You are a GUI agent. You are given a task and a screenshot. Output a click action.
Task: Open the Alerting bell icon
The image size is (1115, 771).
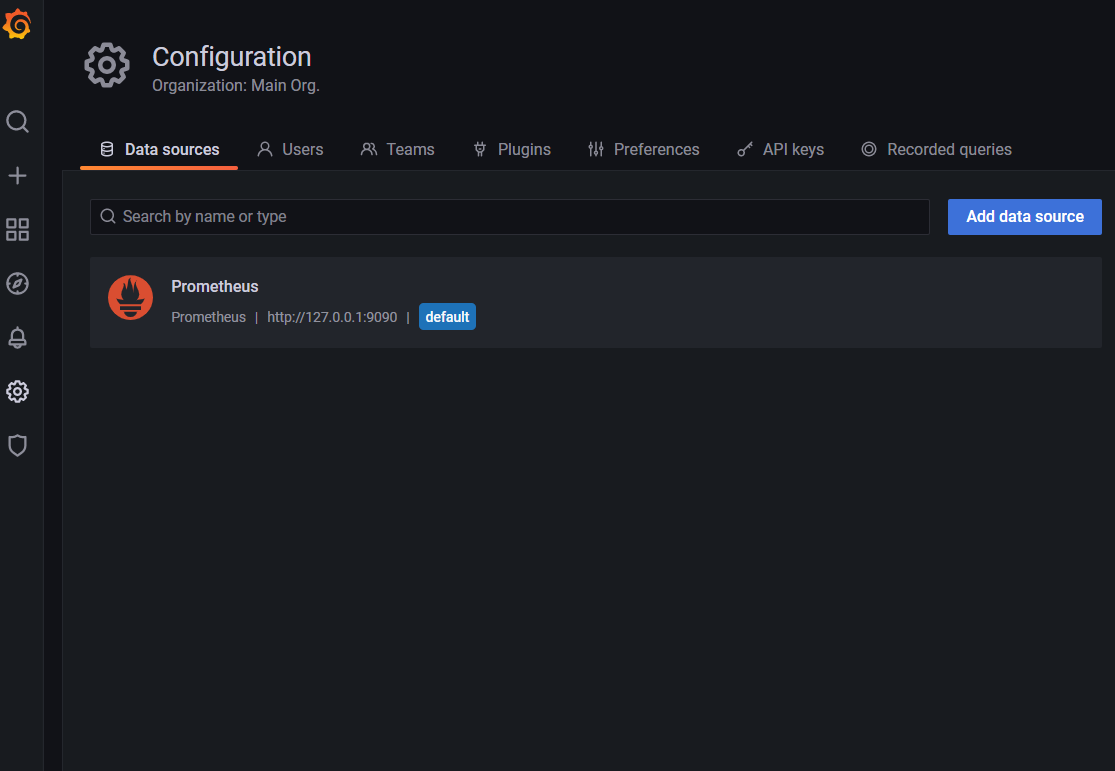(x=17, y=337)
